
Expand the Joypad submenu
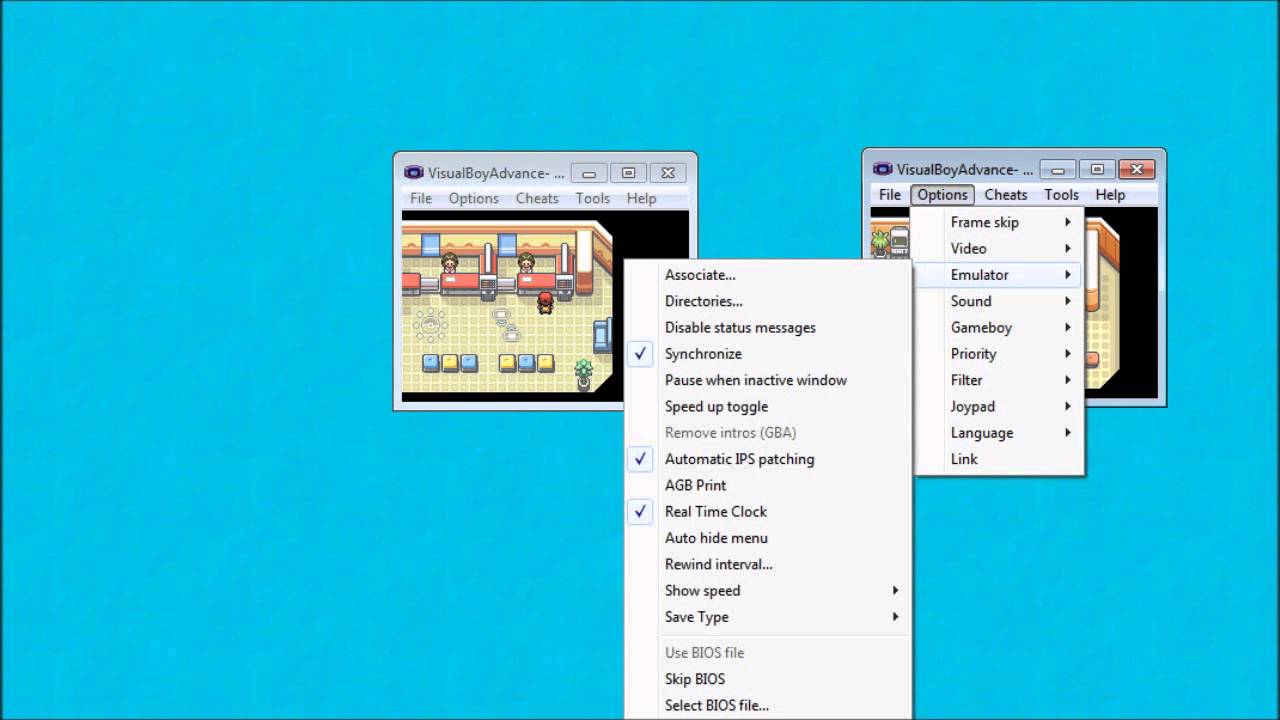click(x=998, y=406)
